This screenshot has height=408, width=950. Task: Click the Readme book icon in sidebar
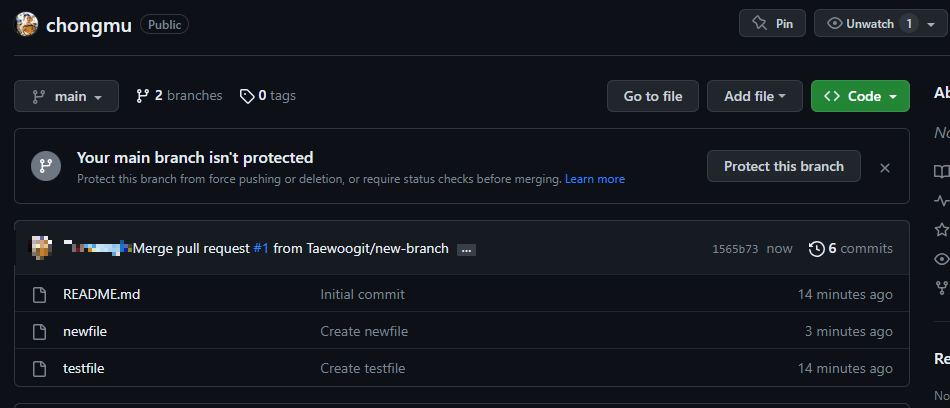pyautogui.click(x=942, y=172)
